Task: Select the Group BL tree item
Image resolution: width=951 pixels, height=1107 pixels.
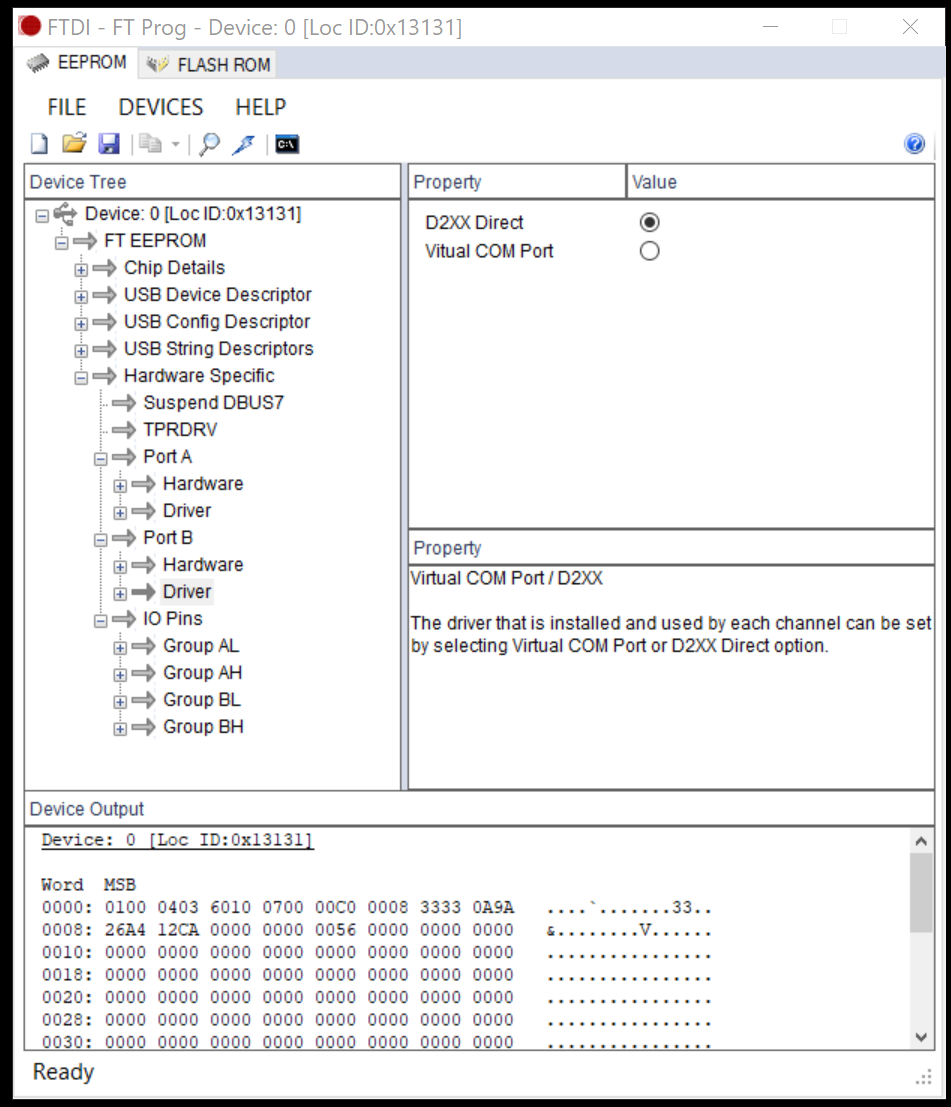Action: 201,699
